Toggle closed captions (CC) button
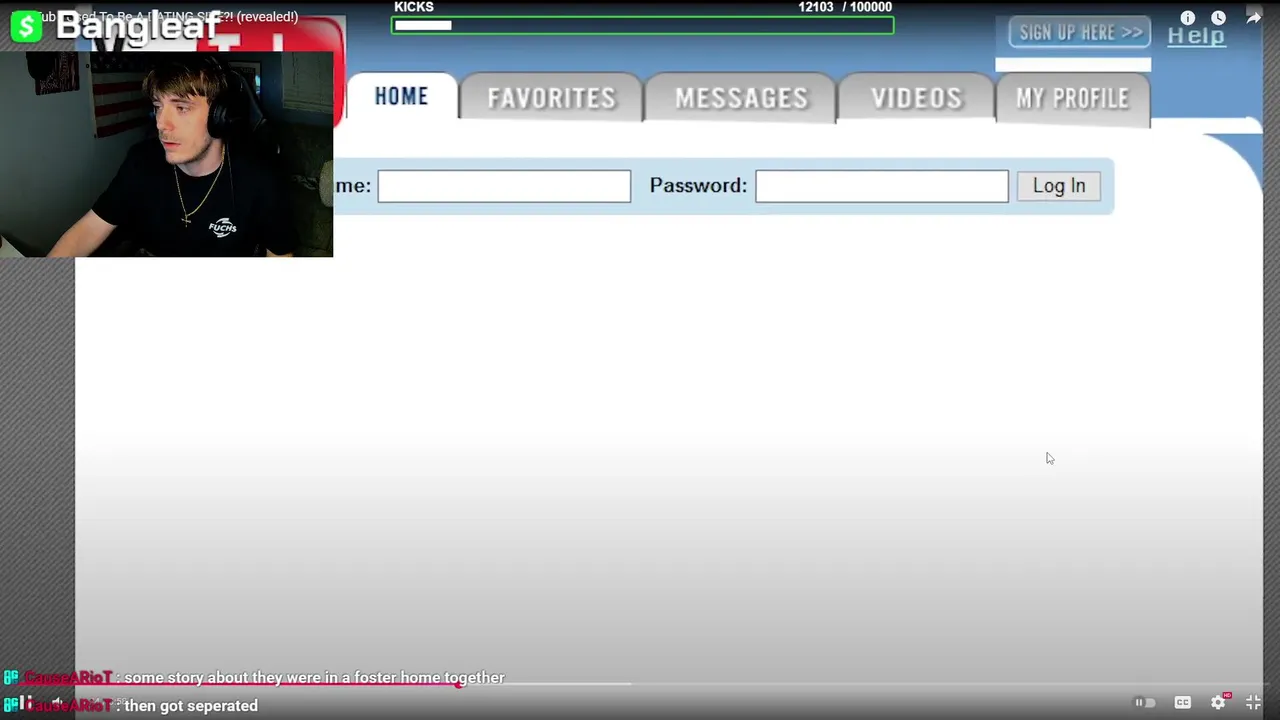 pyautogui.click(x=1182, y=703)
